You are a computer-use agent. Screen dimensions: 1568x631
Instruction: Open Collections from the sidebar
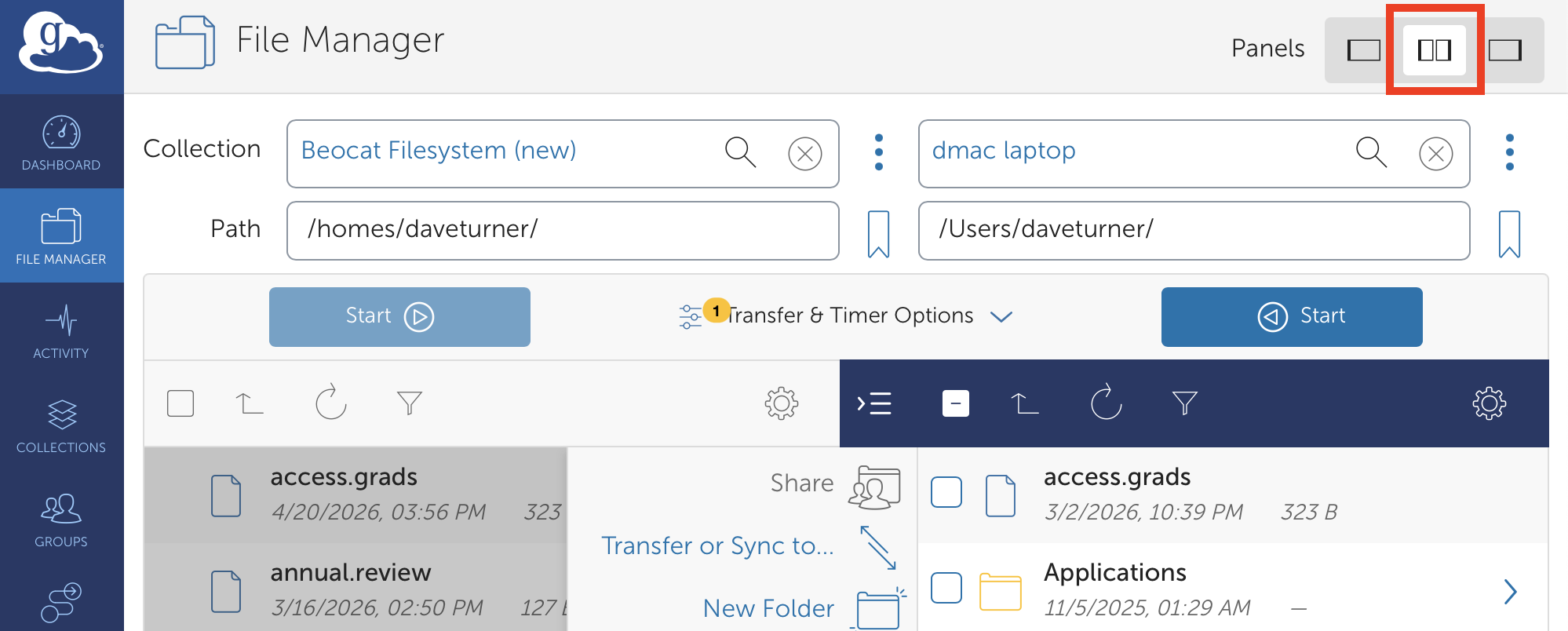point(61,425)
